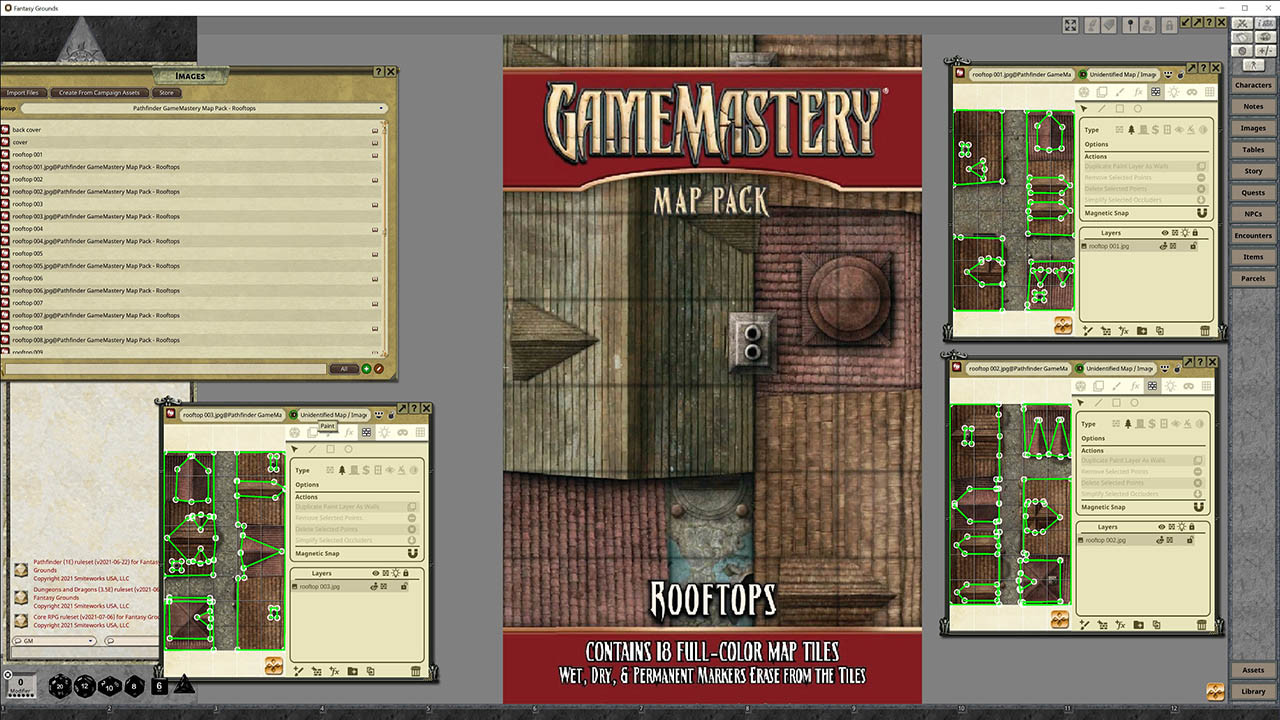
Task: Activate the Lighting tool in rooftop 001 toolbar
Action: tap(1174, 92)
